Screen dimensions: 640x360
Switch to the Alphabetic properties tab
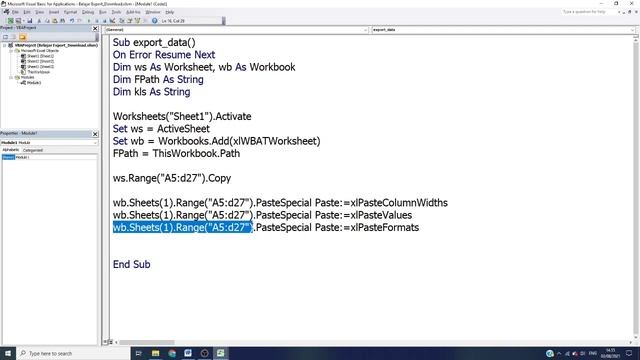point(11,150)
